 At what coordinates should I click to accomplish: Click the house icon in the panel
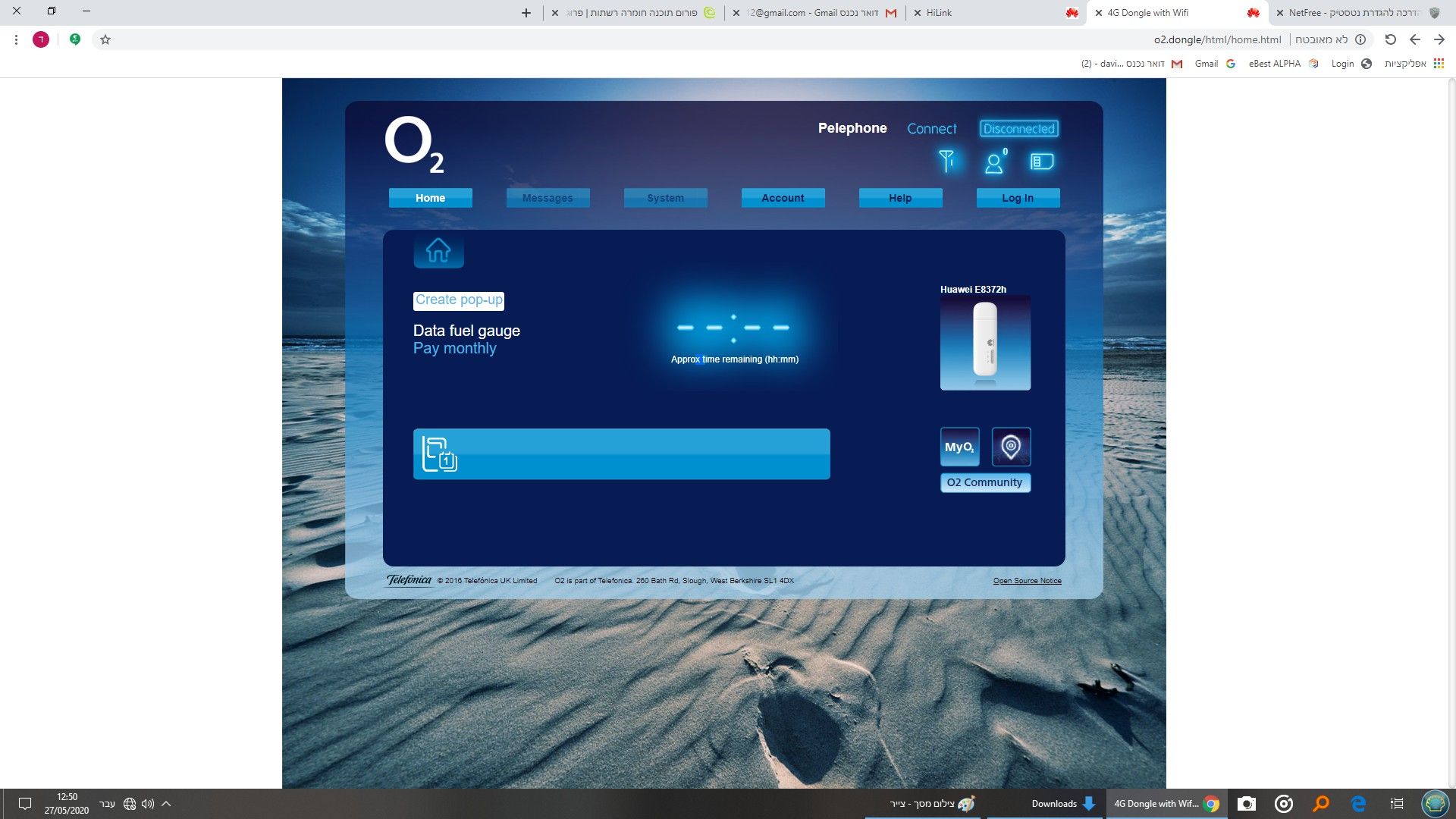coord(438,250)
